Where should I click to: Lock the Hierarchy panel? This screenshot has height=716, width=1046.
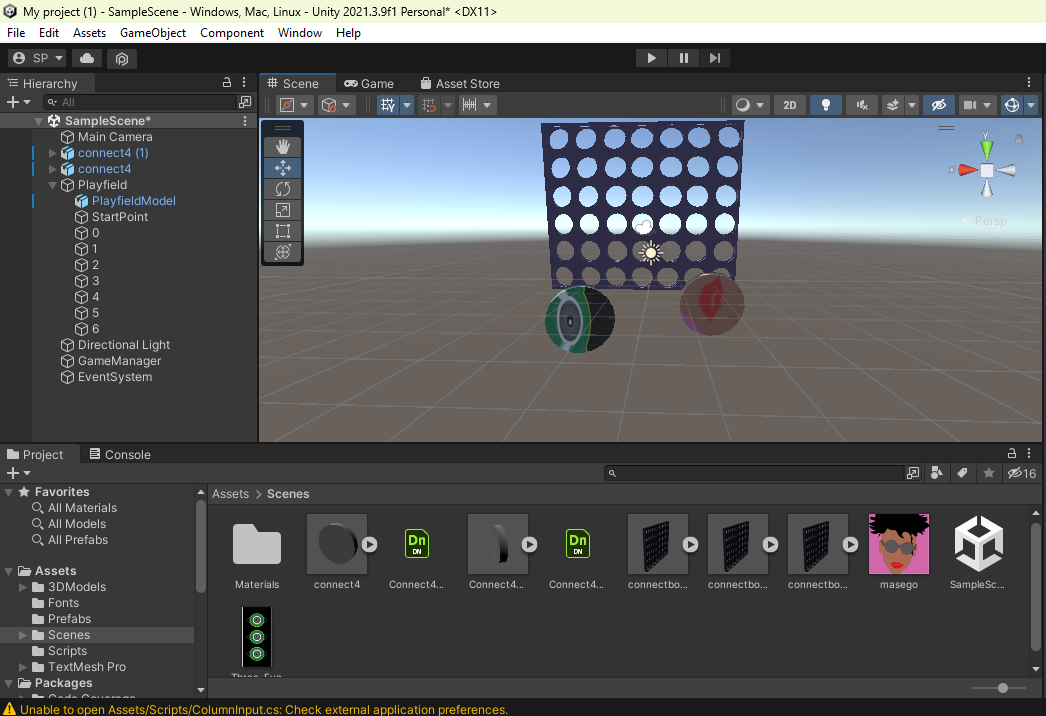[x=227, y=82]
